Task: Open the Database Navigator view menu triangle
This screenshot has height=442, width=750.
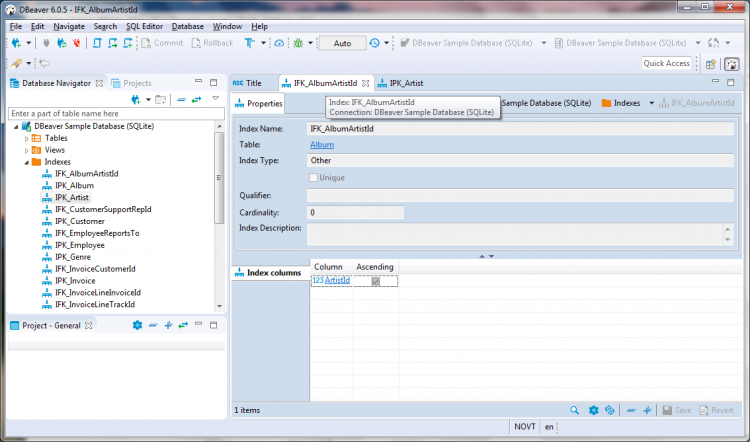Action: (x=216, y=99)
